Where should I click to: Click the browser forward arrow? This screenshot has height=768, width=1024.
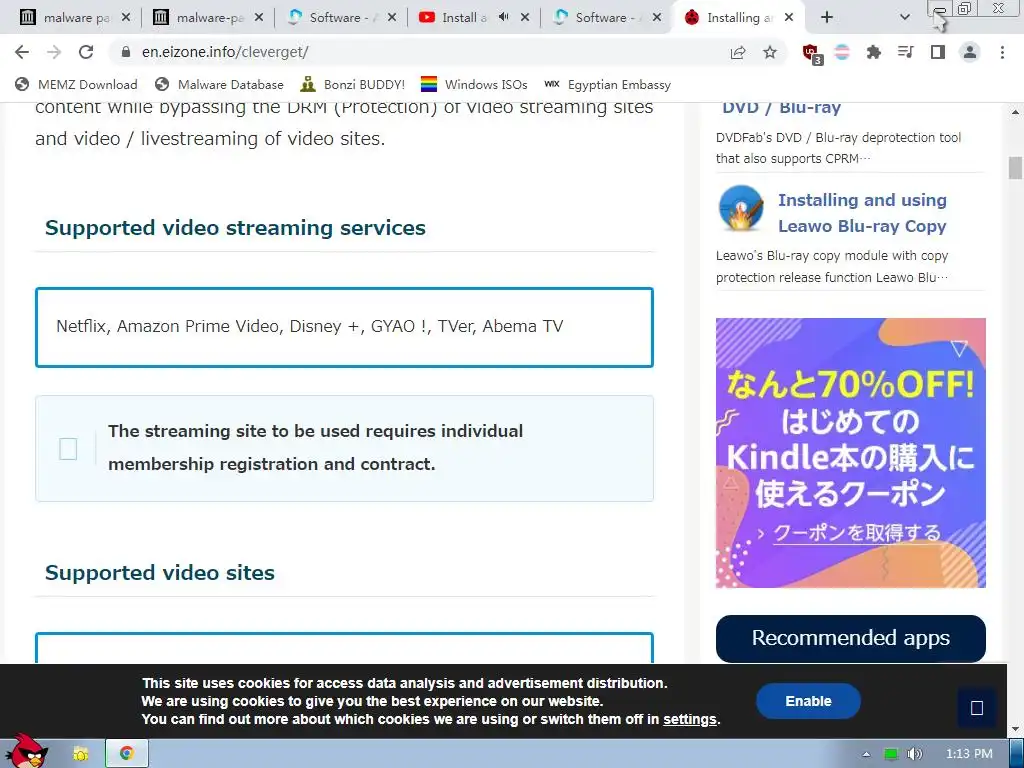[x=54, y=52]
